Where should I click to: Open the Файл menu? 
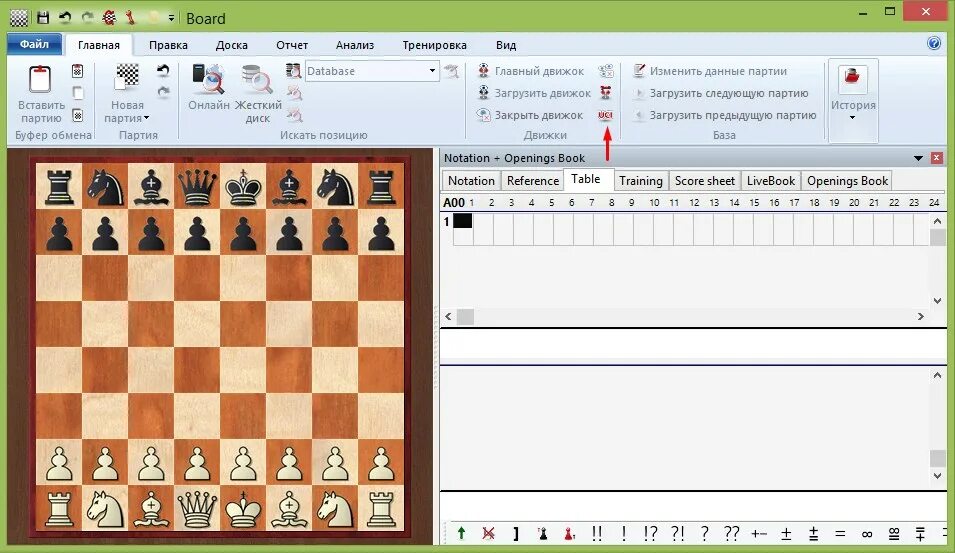click(x=34, y=44)
